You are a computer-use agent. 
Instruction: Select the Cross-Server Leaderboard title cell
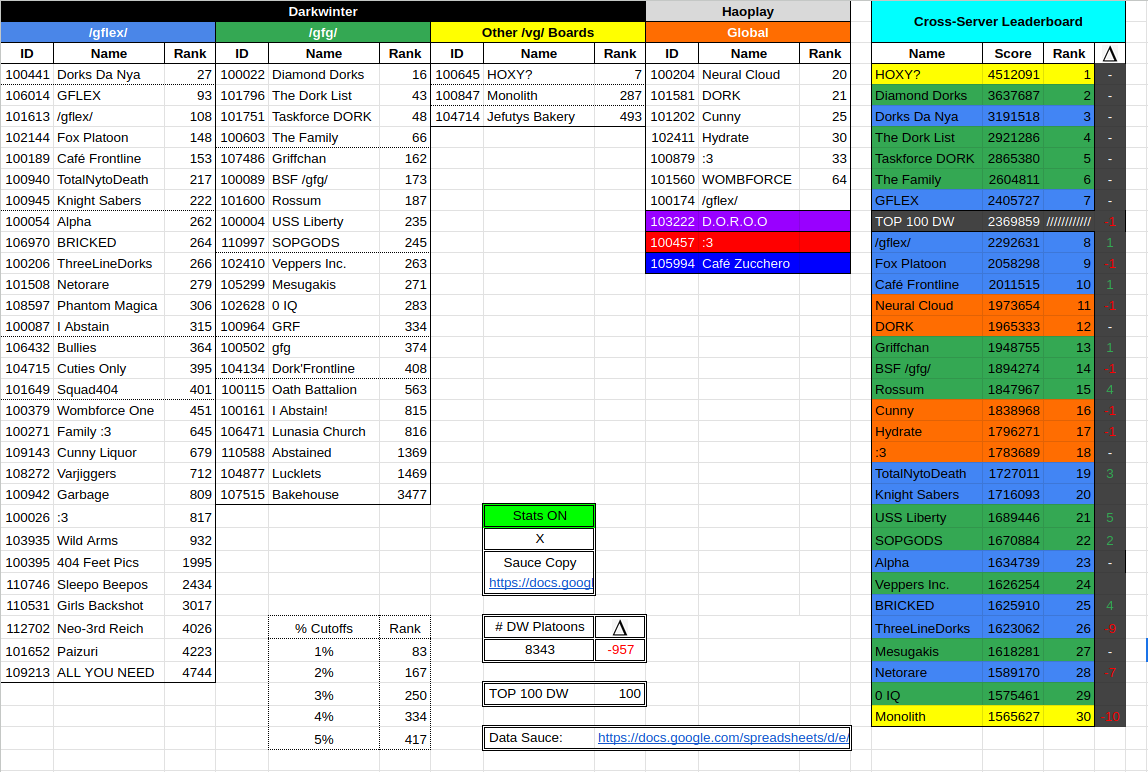998,21
